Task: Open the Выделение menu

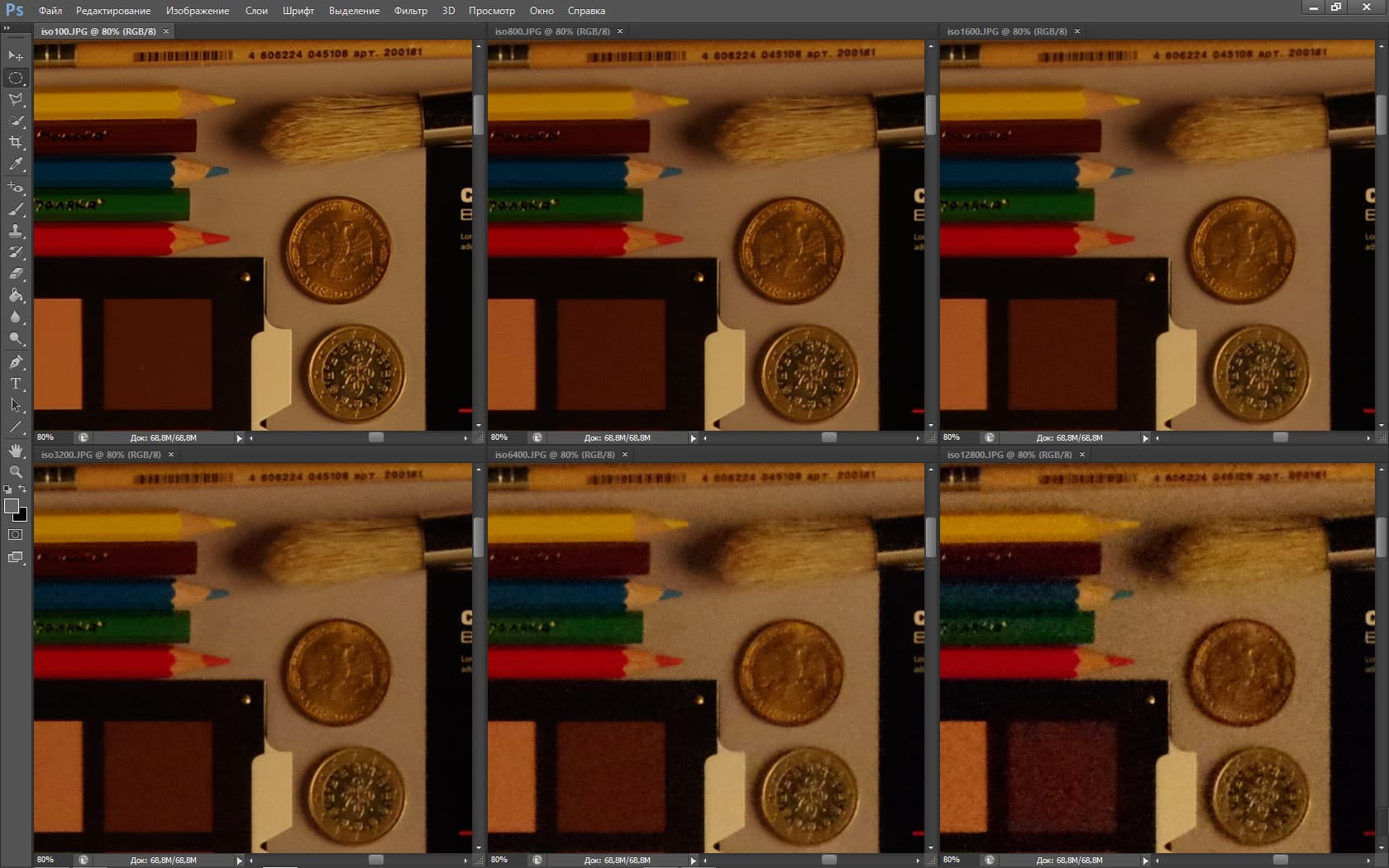Action: click(x=354, y=11)
